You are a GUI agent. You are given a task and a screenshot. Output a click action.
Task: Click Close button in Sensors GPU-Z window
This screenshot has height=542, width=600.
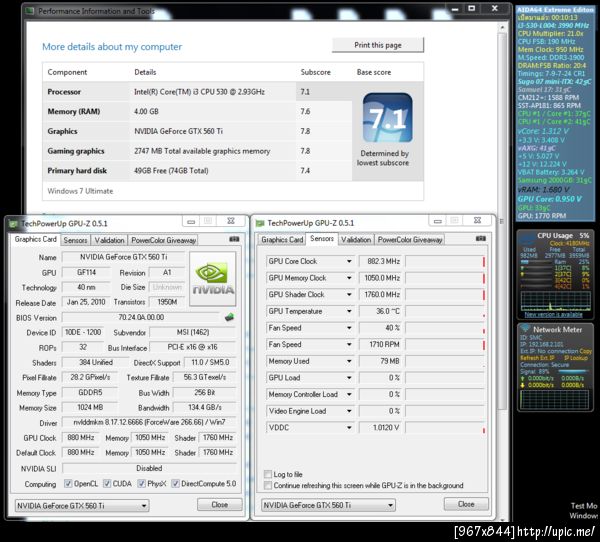(465, 505)
